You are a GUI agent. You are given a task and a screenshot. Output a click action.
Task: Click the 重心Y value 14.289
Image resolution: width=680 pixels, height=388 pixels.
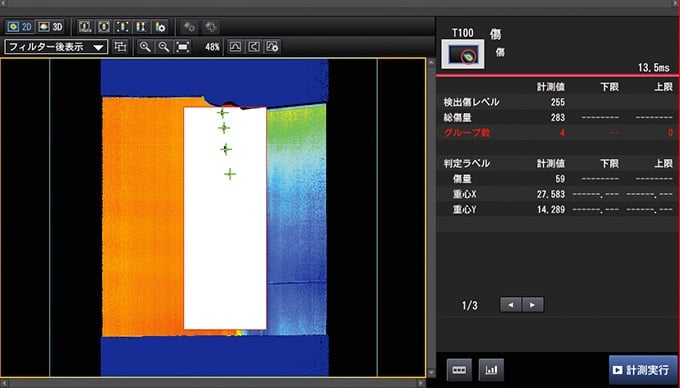tap(551, 210)
